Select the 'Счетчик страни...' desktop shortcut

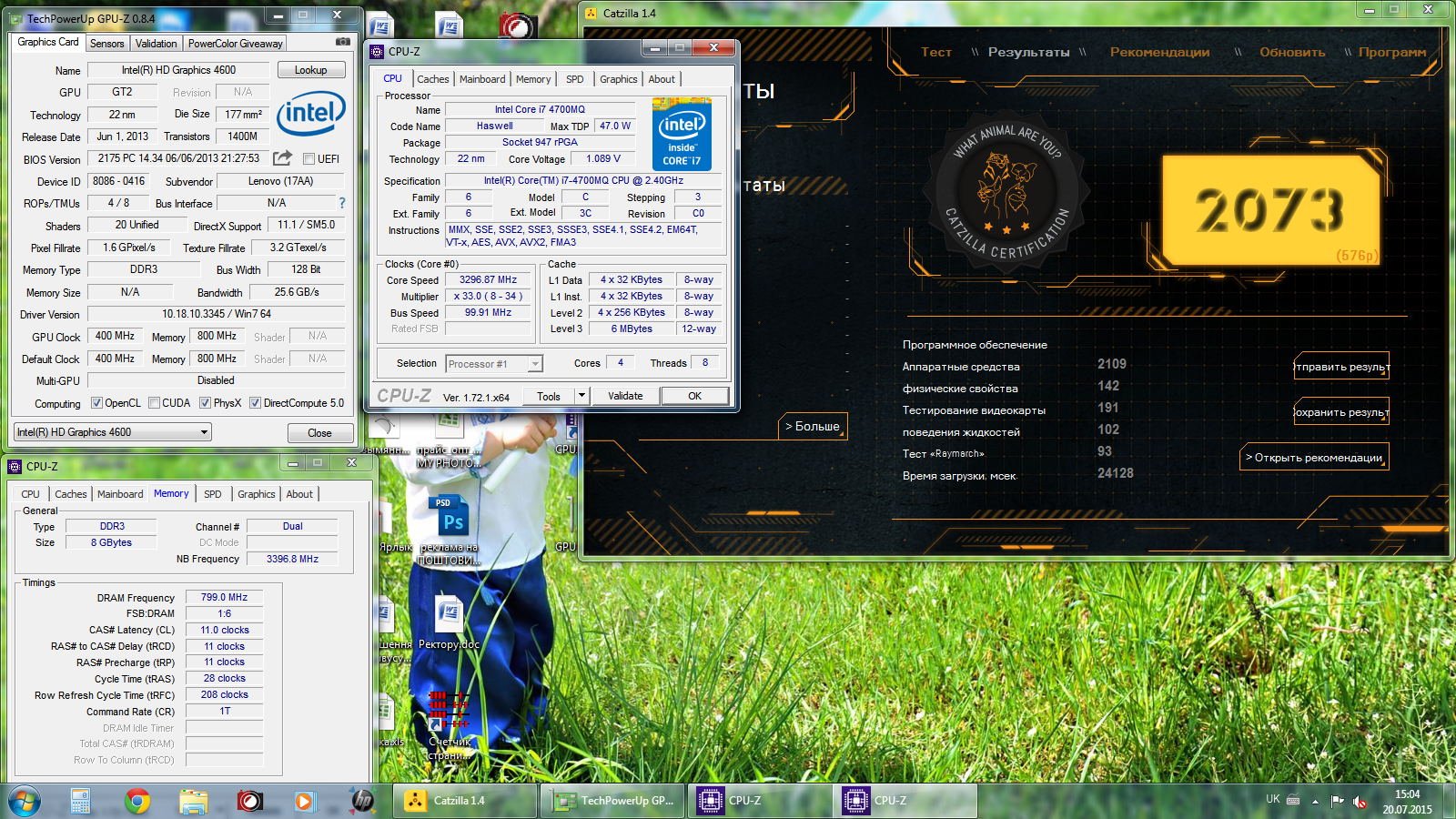449,724
